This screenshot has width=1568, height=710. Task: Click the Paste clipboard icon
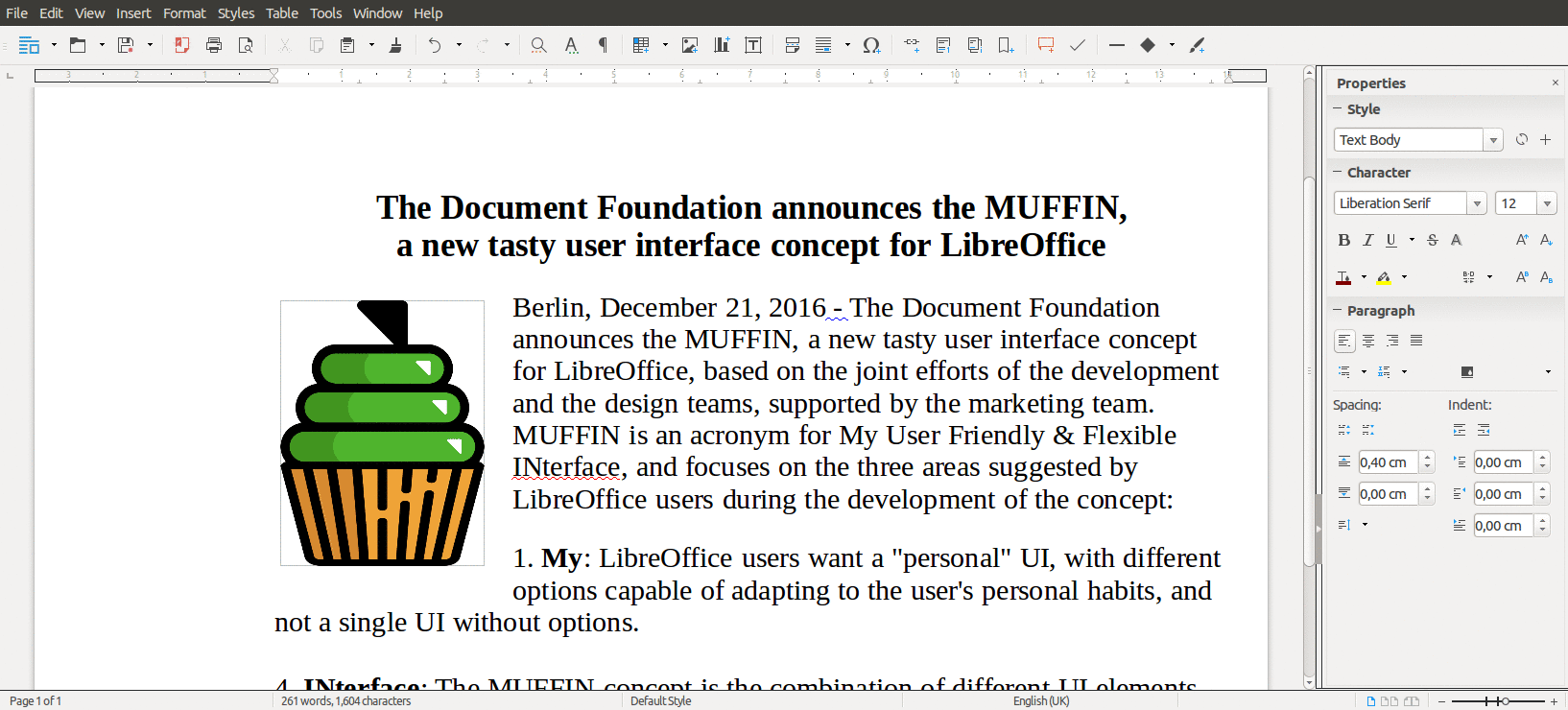(x=347, y=45)
